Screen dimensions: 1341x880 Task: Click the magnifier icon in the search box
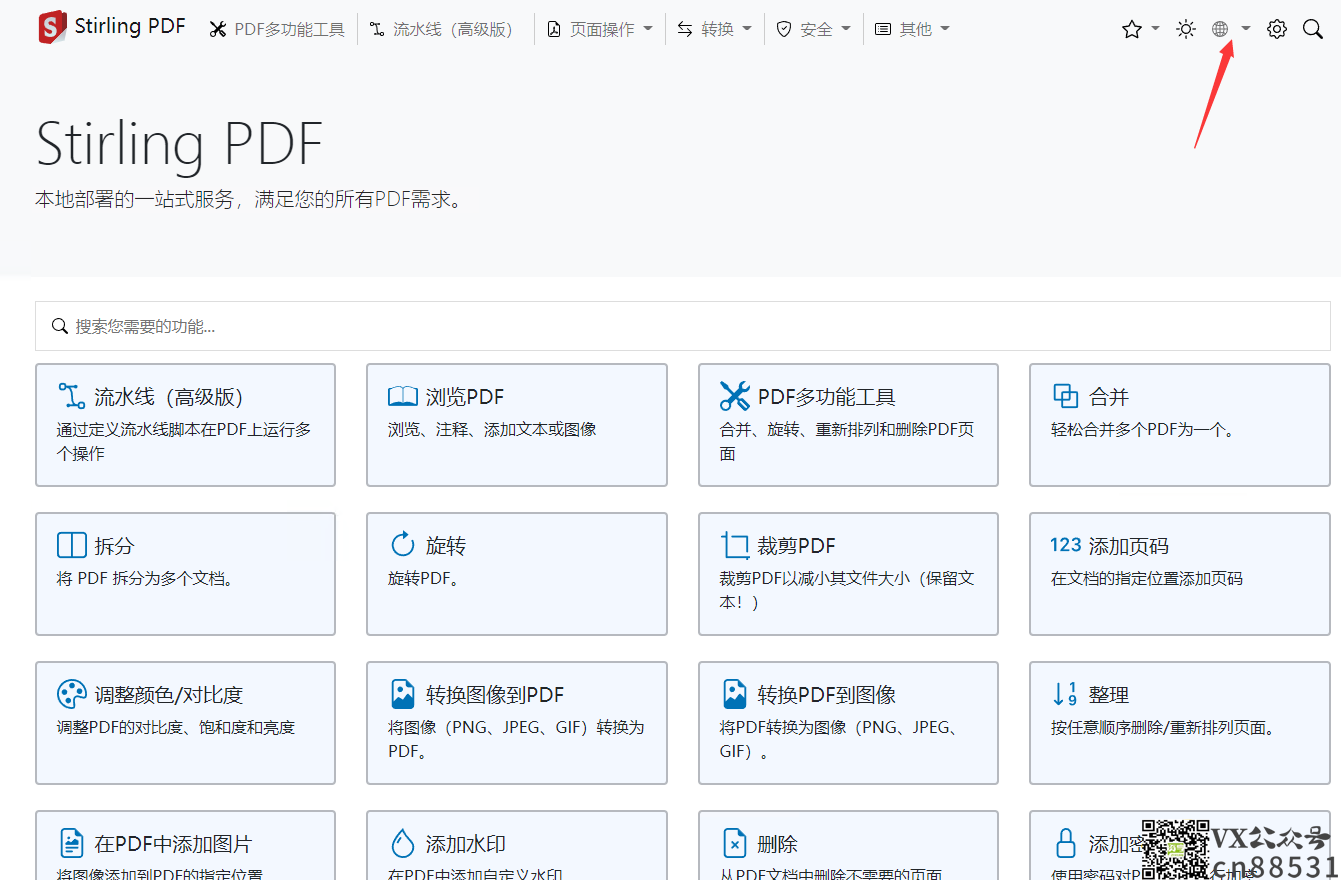(60, 326)
